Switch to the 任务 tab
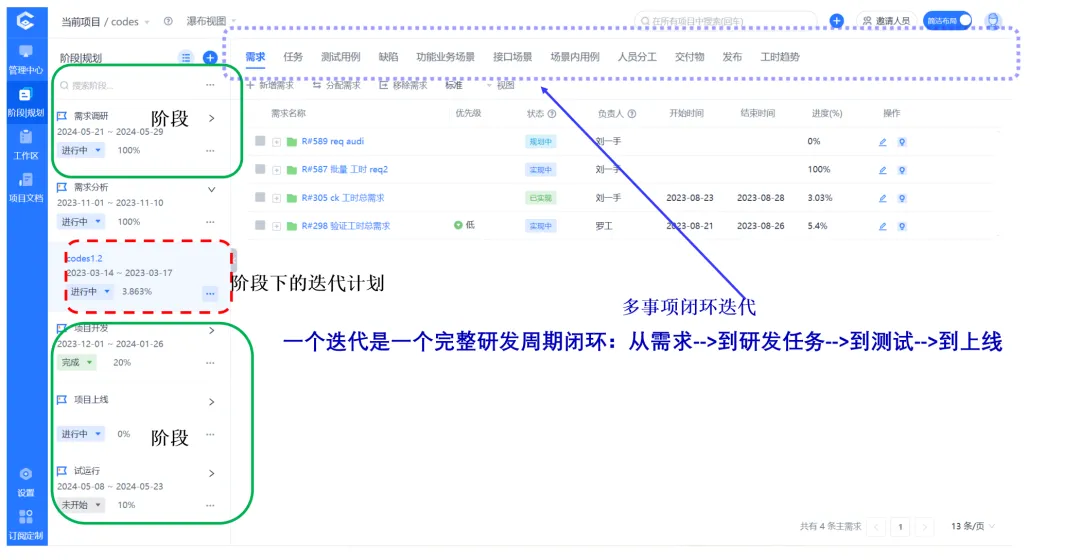1080x560 pixels. pyautogui.click(x=293, y=56)
